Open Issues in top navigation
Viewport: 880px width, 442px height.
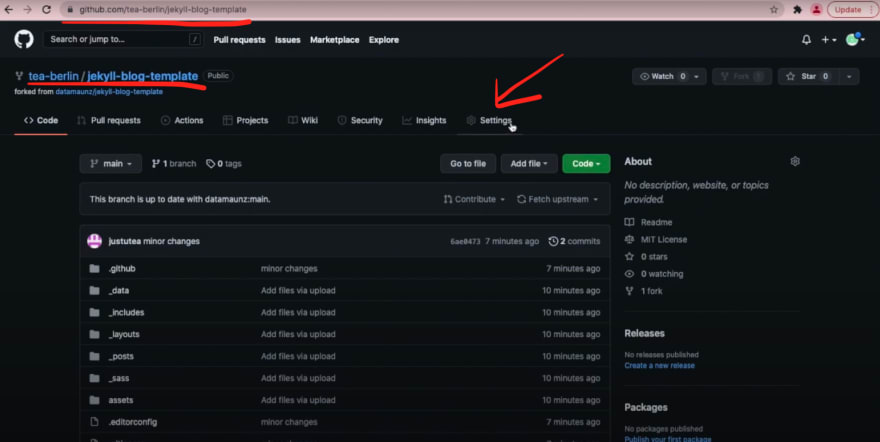pos(287,40)
